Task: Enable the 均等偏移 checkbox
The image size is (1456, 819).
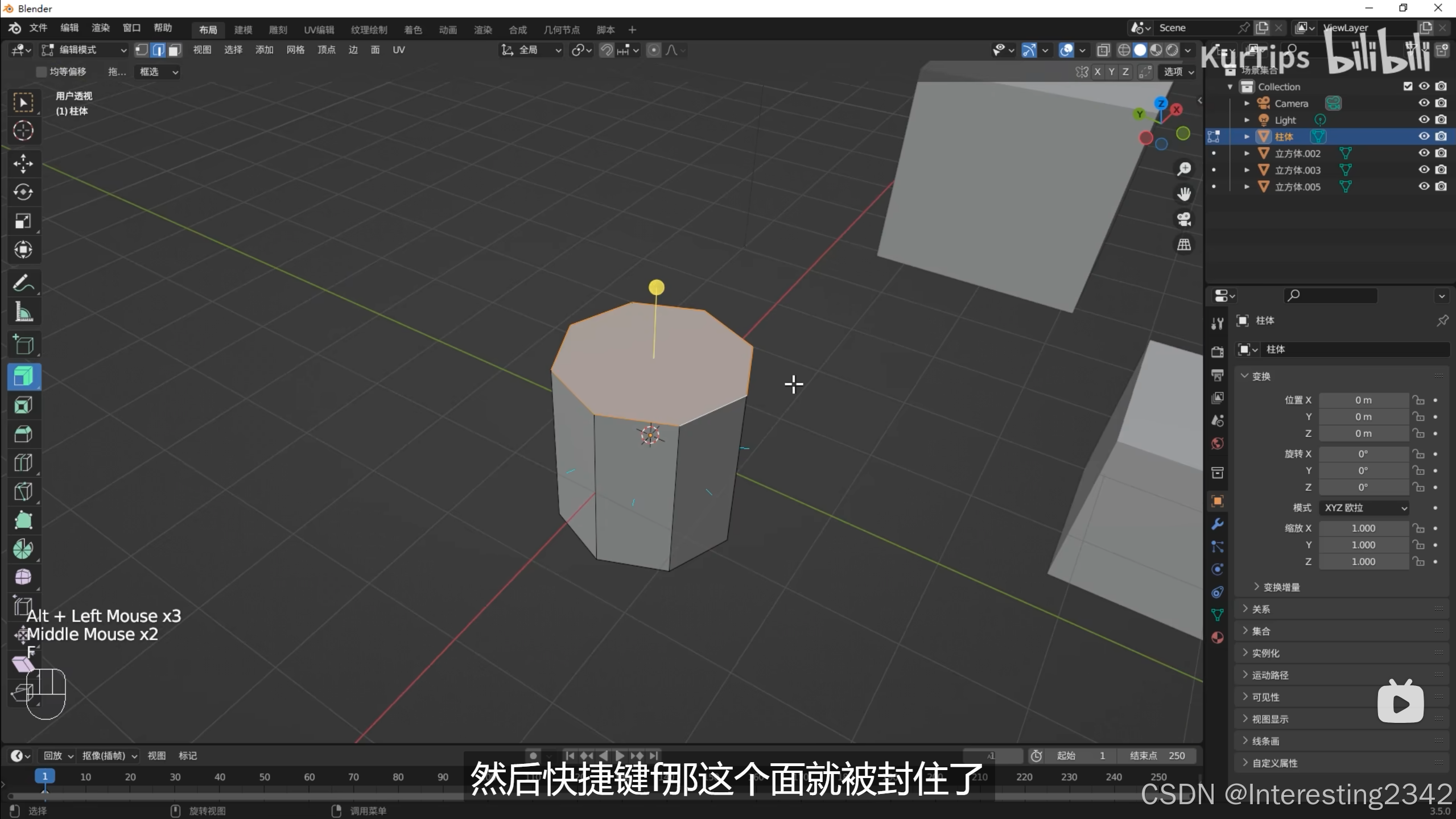Action: coord(41,72)
